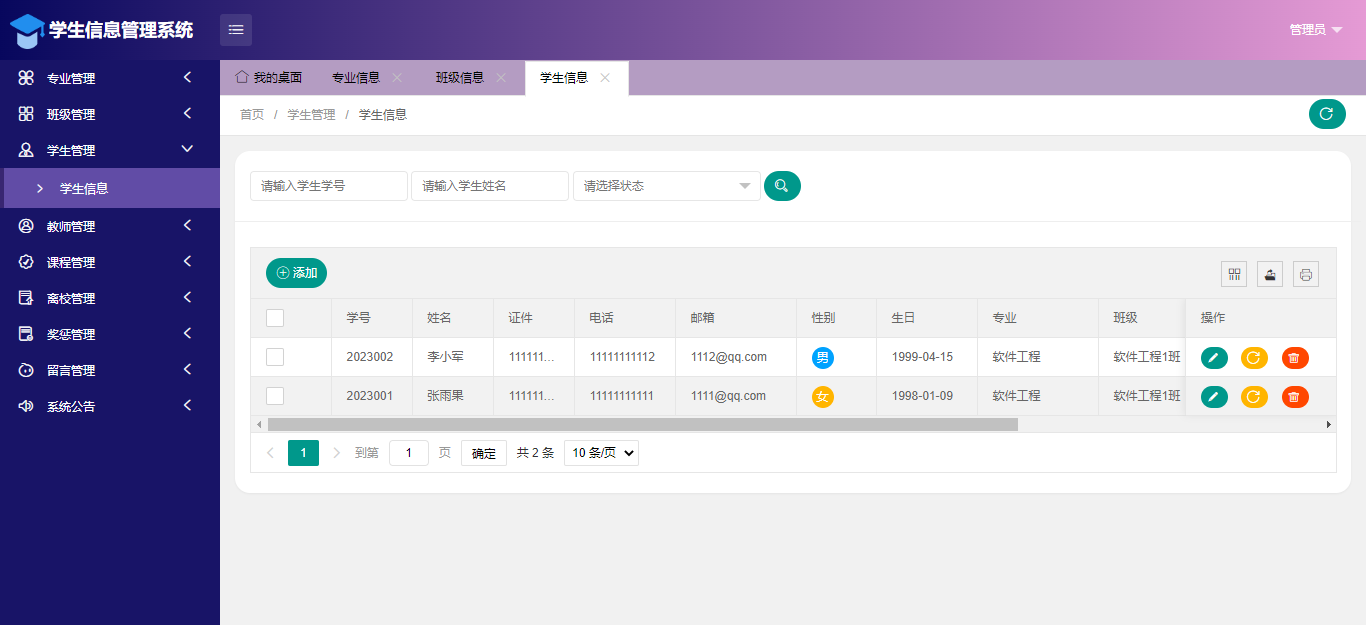
Task: Click the 男 gender badge
Action: (823, 358)
